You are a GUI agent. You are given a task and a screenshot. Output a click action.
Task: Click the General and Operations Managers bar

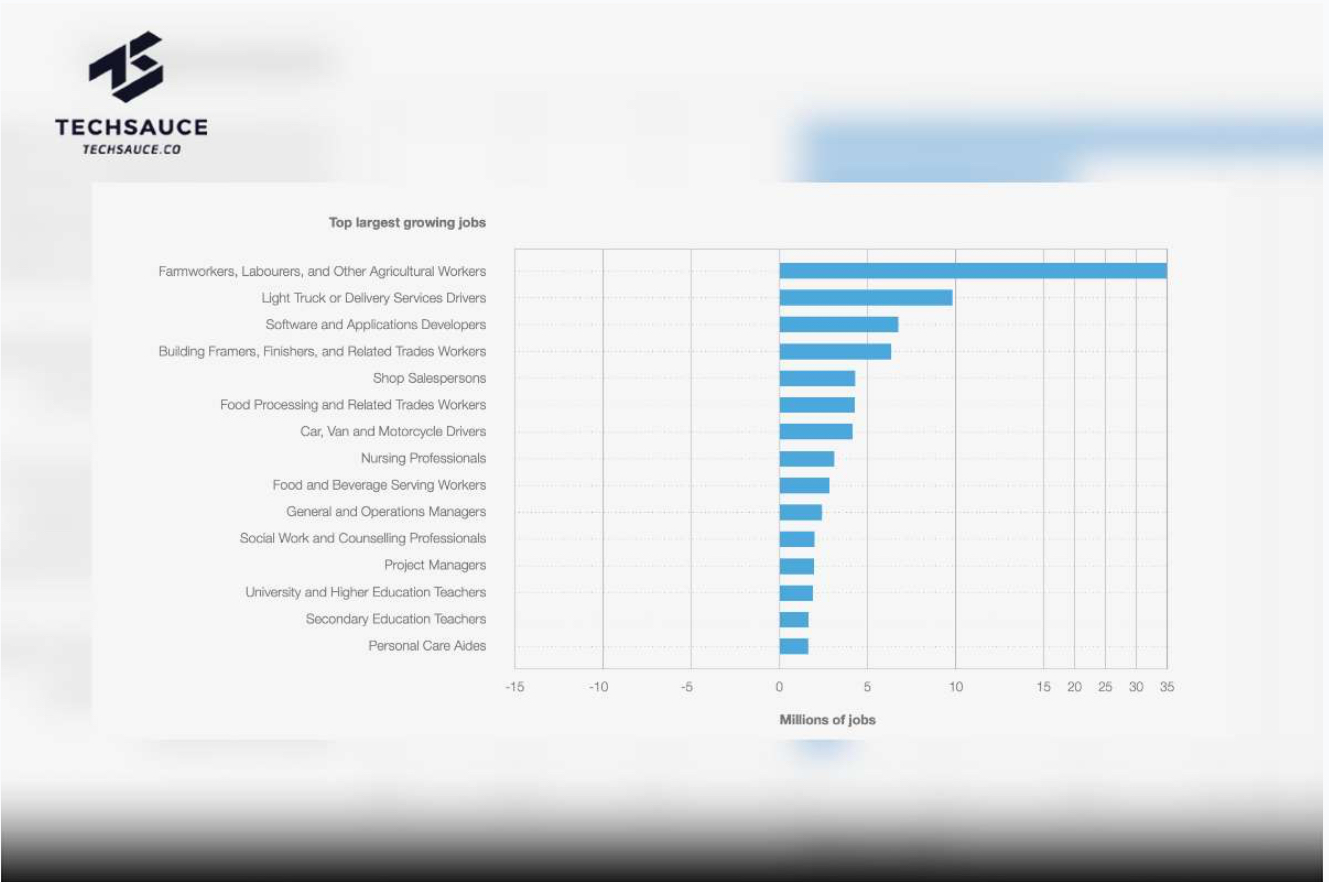[800, 512]
